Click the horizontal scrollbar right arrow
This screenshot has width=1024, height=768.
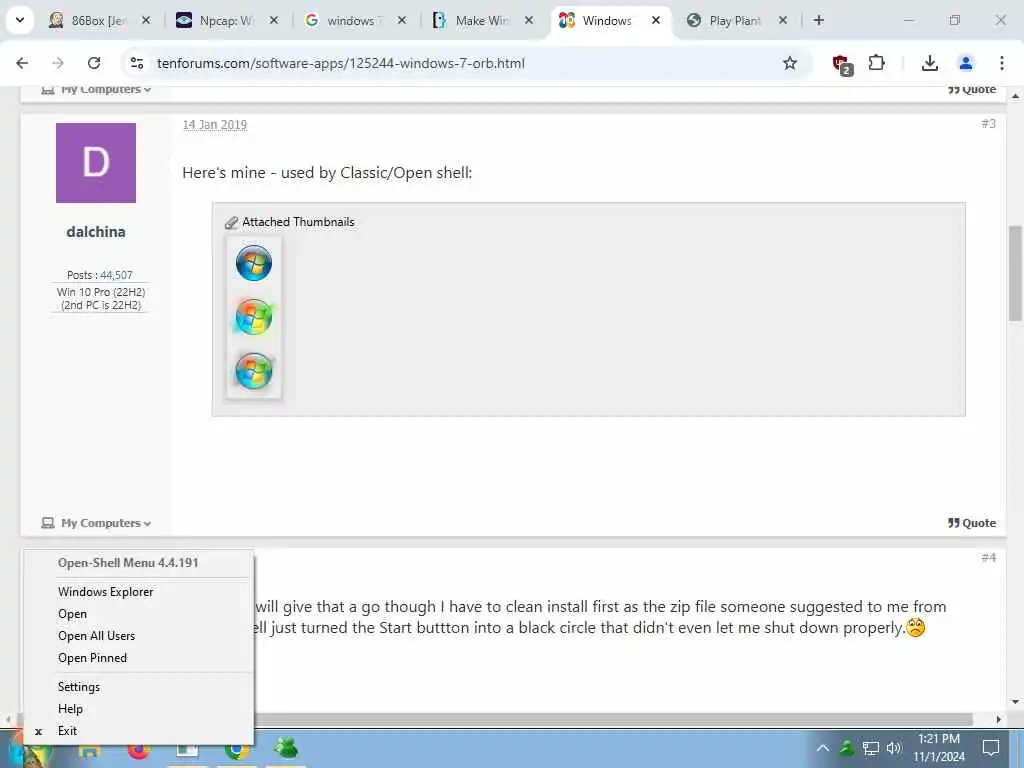[999, 720]
